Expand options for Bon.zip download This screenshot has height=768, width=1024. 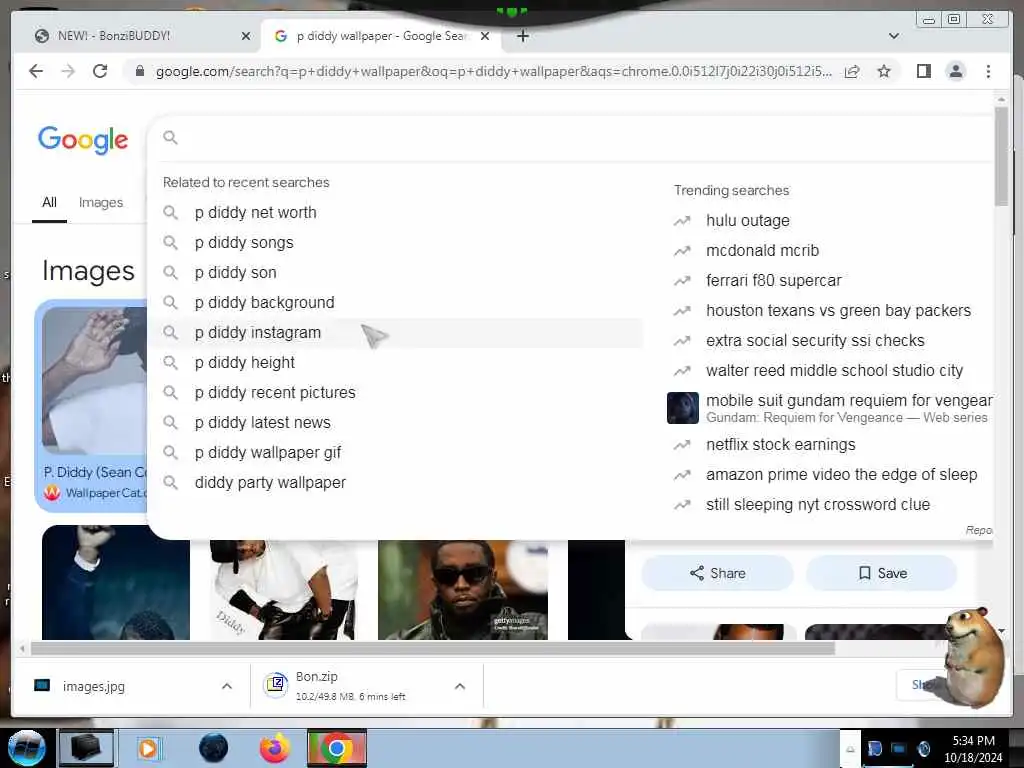[460, 686]
